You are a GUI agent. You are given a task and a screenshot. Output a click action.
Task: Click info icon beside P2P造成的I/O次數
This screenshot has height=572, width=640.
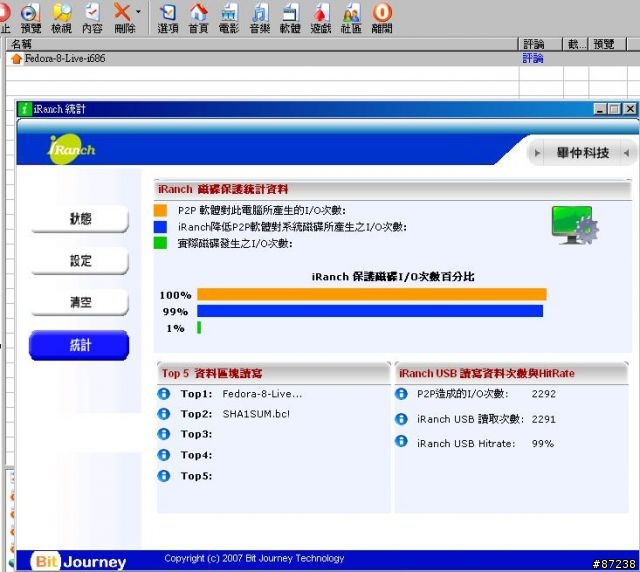tap(401, 394)
